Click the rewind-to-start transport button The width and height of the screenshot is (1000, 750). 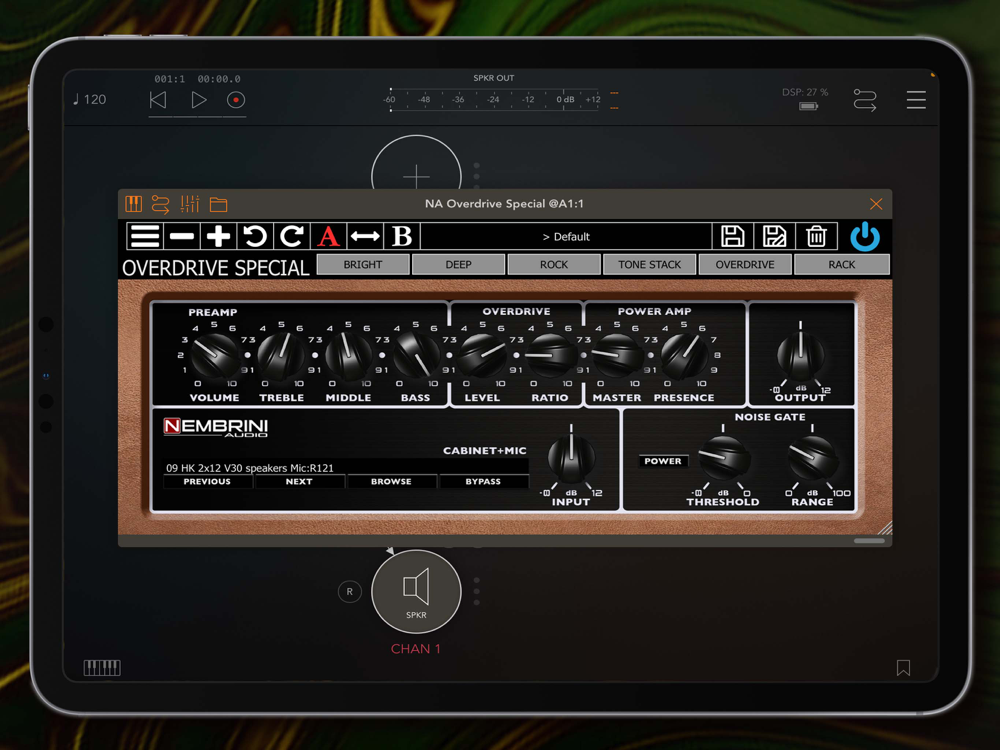click(158, 100)
